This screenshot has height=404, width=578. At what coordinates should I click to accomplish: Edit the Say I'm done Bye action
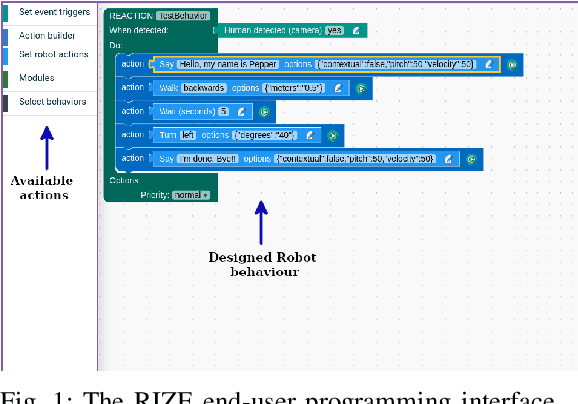click(x=448, y=159)
